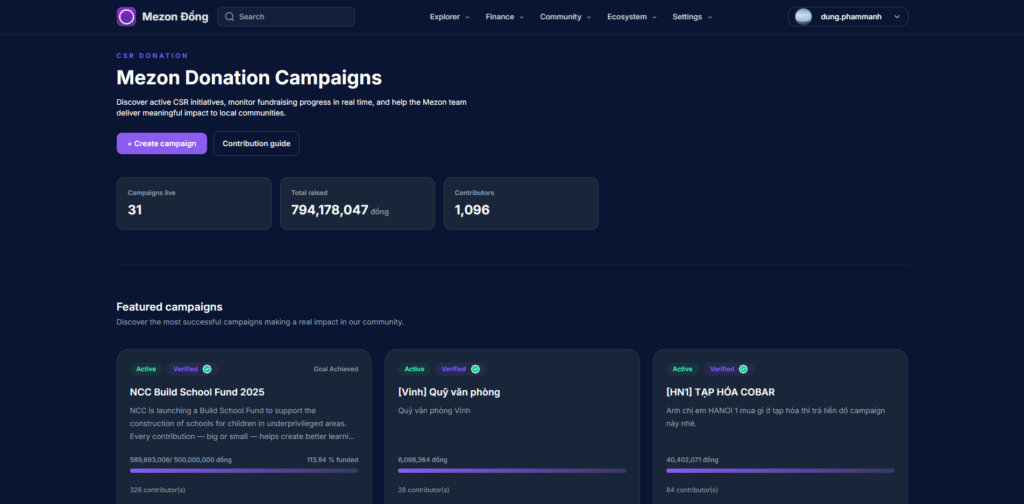Open the Contribution guide
This screenshot has height=504, width=1024.
pyautogui.click(x=256, y=144)
